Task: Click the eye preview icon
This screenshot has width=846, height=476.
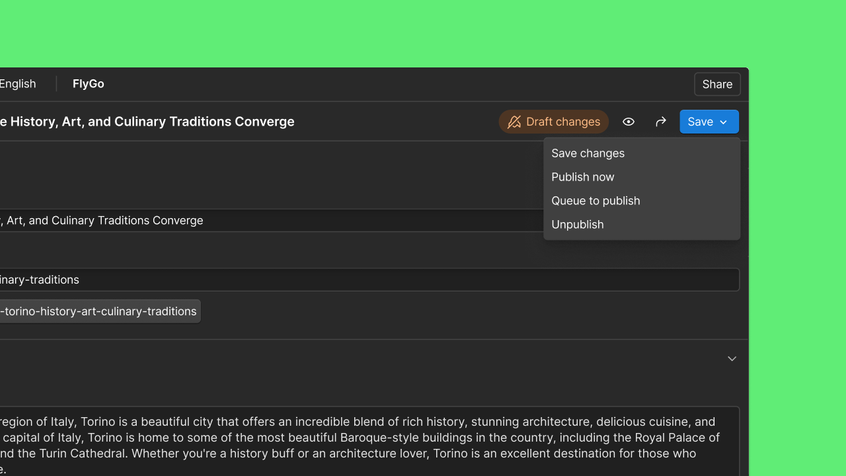Action: point(628,122)
